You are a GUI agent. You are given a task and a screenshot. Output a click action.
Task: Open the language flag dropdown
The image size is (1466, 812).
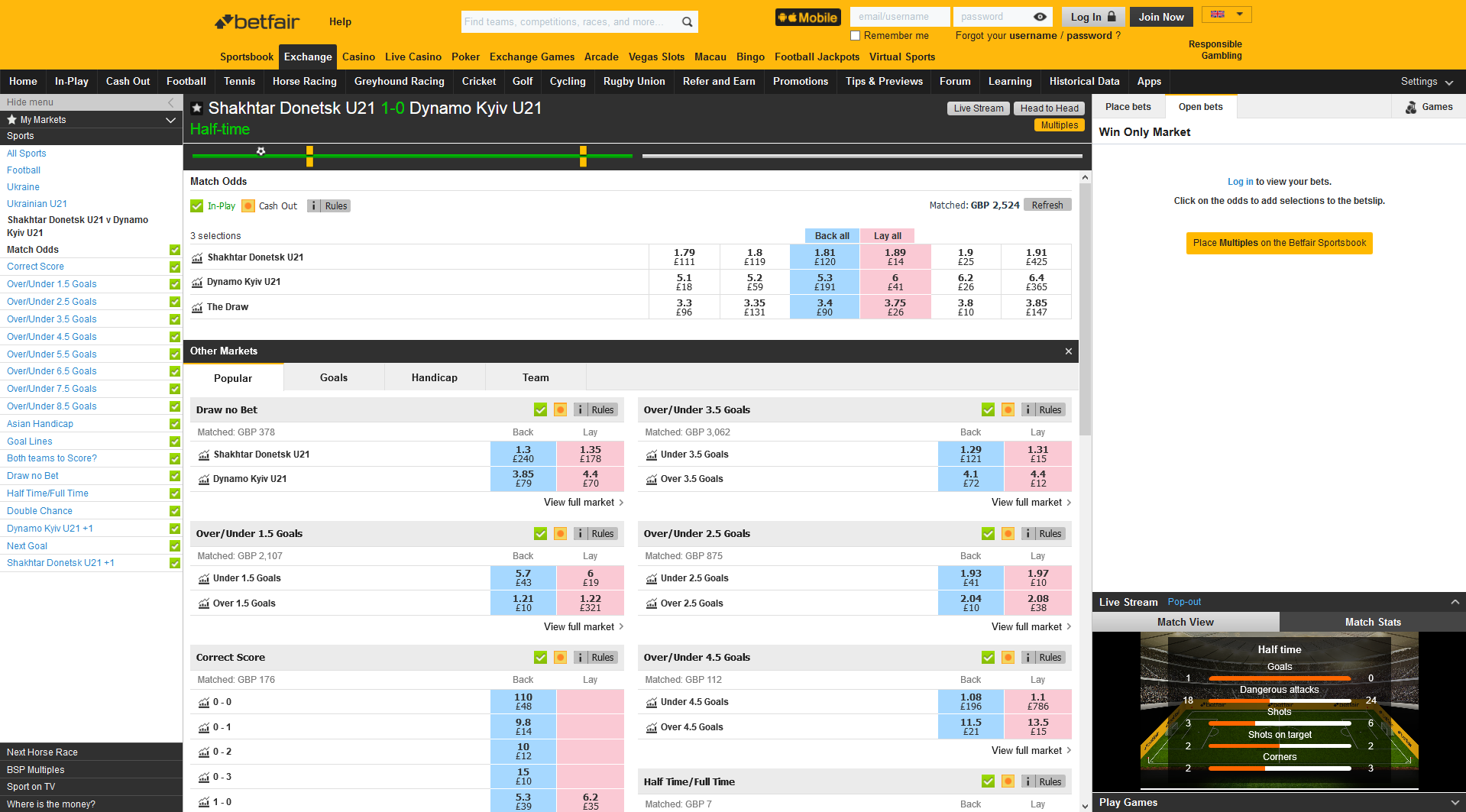(1226, 15)
